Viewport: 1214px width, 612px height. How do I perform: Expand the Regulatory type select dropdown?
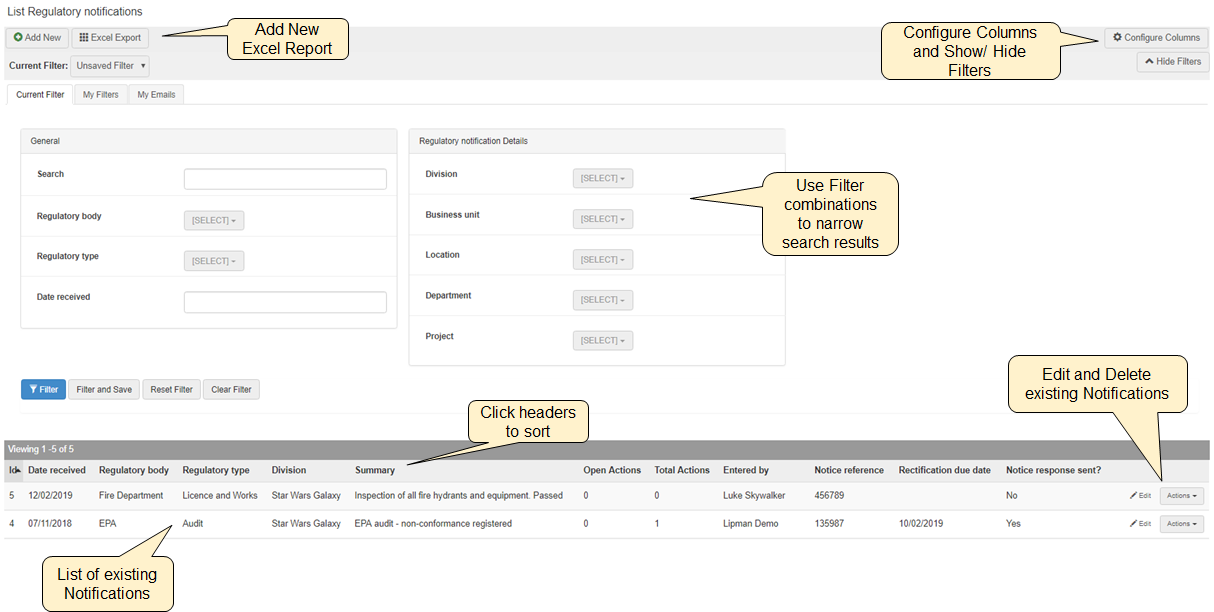213,261
